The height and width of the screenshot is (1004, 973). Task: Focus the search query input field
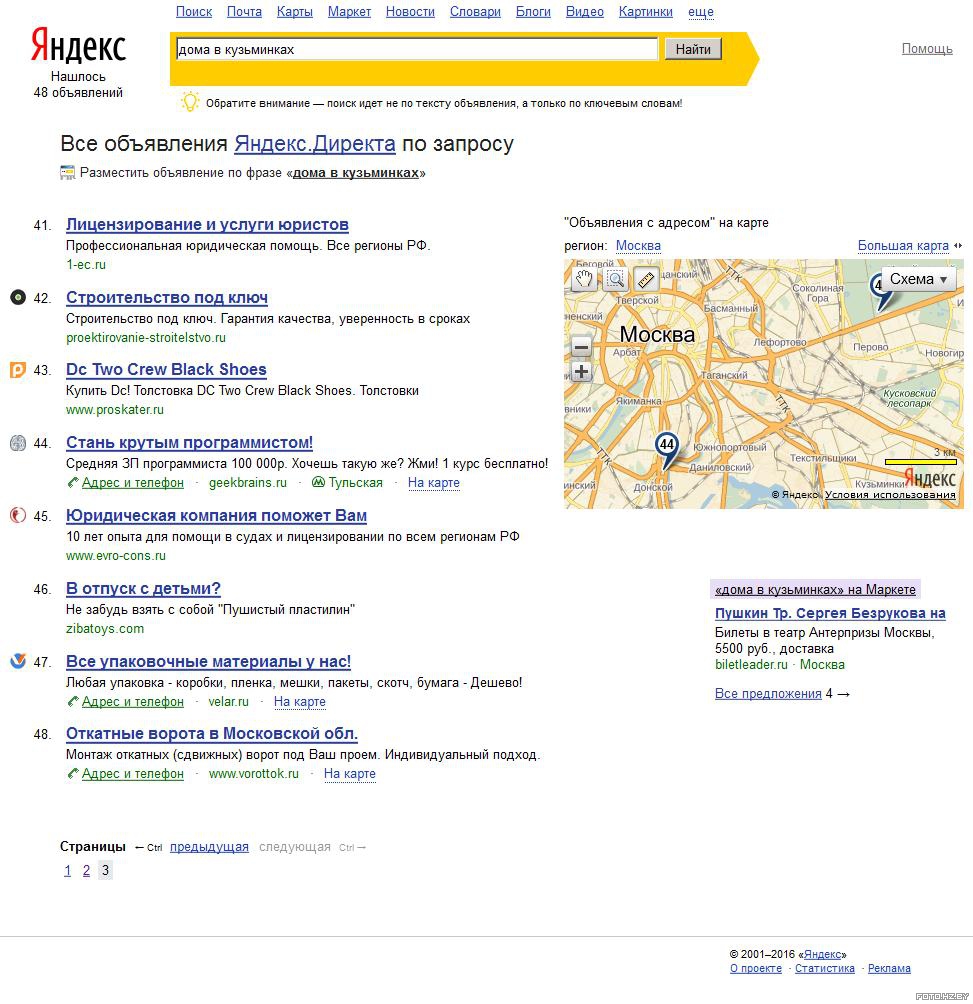click(x=417, y=49)
